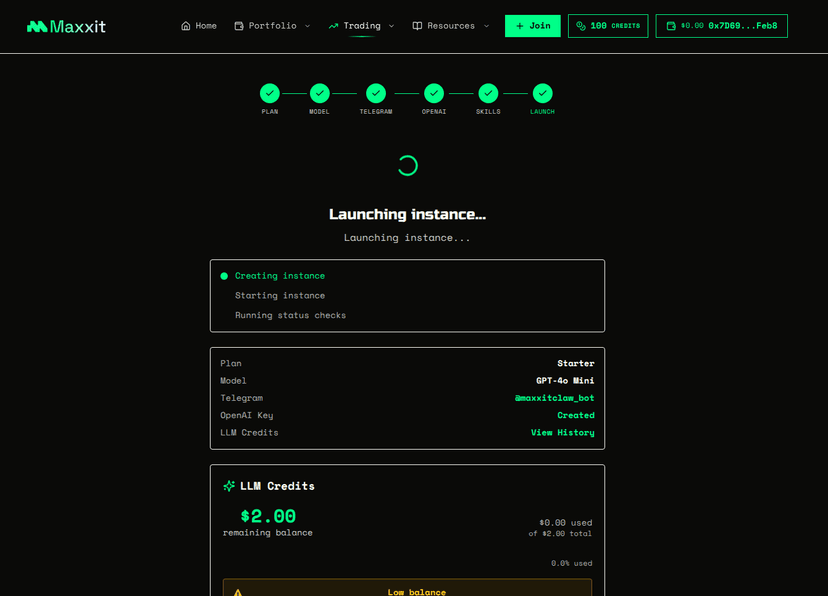Image resolution: width=828 pixels, height=596 pixels.
Task: Click the sparkle icon beside LLM Credits
Action: [228, 486]
